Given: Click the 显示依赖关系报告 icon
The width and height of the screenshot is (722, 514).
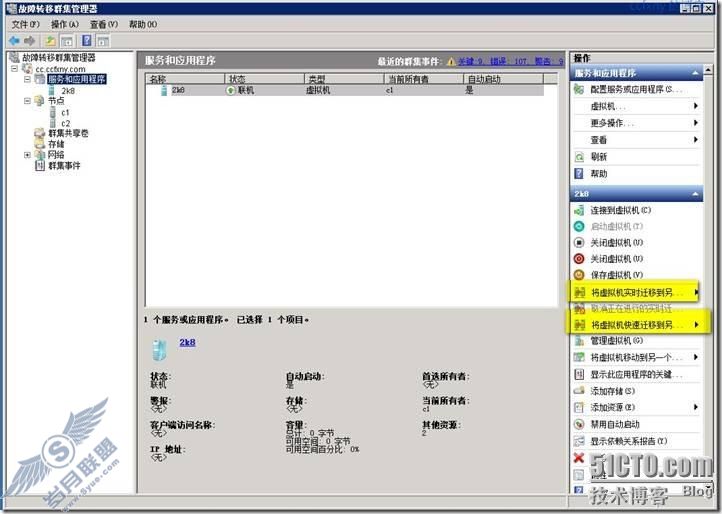Looking at the screenshot, I should pos(579,441).
